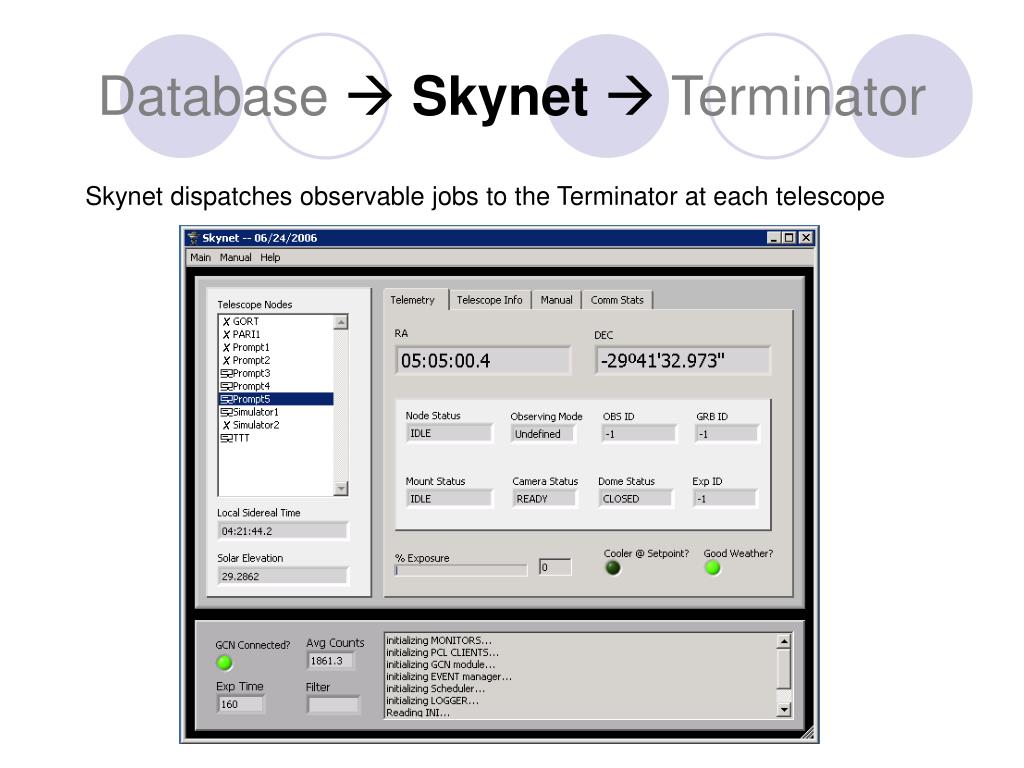
Task: Open the Help menu
Action: (270, 257)
